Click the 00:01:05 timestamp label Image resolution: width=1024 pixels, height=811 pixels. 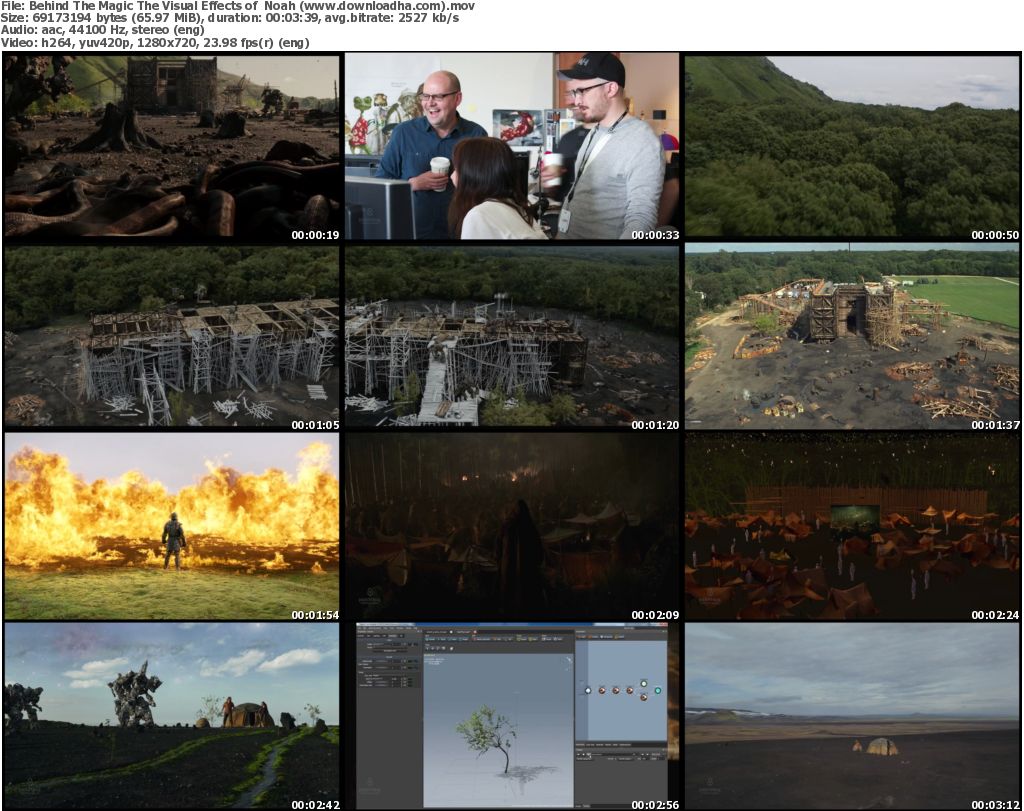coord(315,425)
